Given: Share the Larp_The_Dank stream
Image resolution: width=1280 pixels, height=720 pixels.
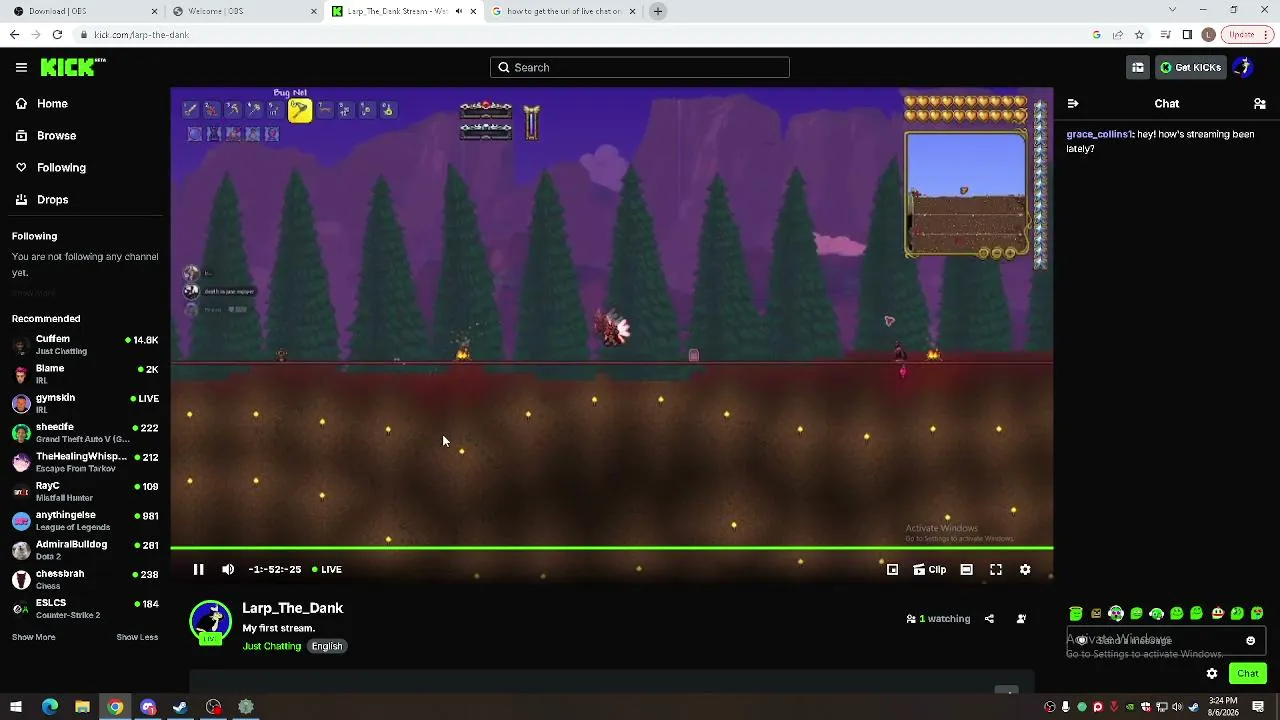Looking at the screenshot, I should click(989, 619).
